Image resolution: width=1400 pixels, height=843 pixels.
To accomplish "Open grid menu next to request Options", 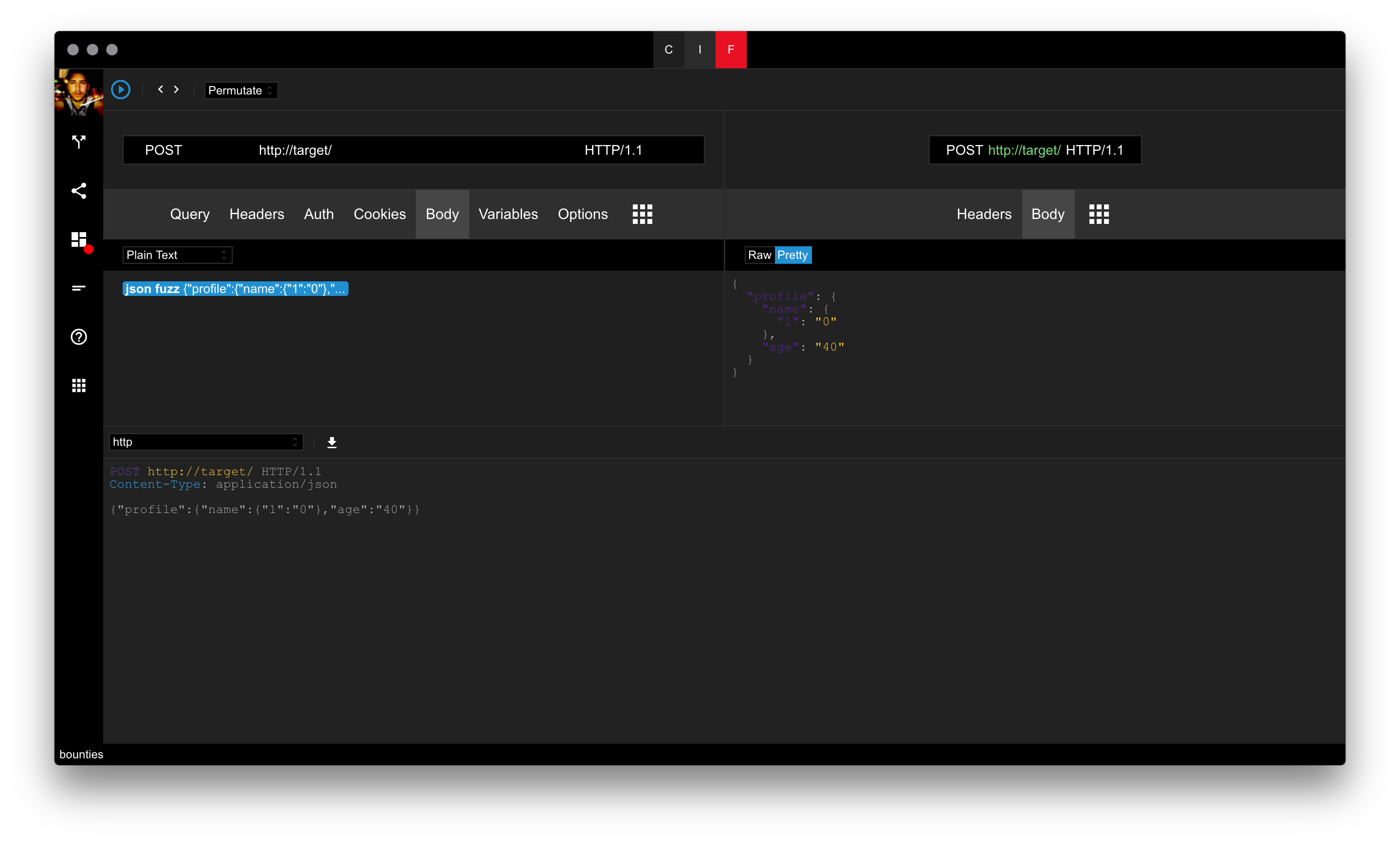I will point(642,214).
